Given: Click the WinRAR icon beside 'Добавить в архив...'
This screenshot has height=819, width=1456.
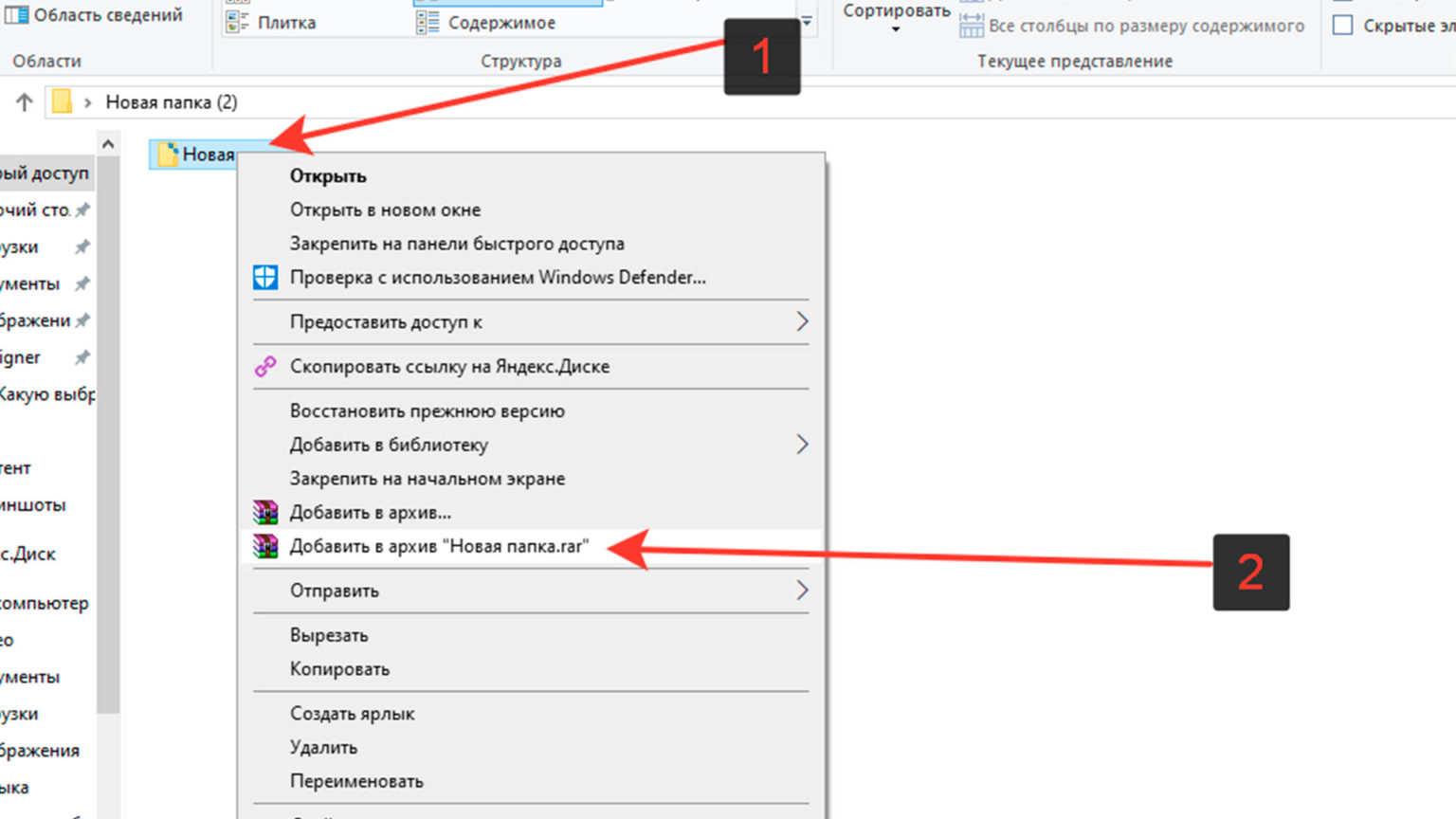Looking at the screenshot, I should (x=265, y=513).
